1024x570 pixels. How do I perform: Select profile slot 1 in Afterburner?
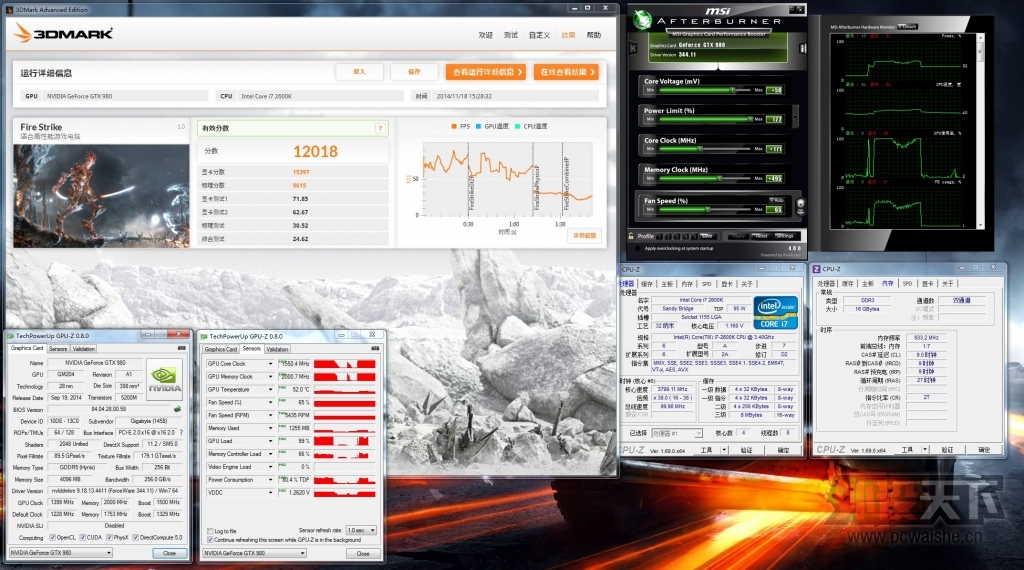(660, 236)
